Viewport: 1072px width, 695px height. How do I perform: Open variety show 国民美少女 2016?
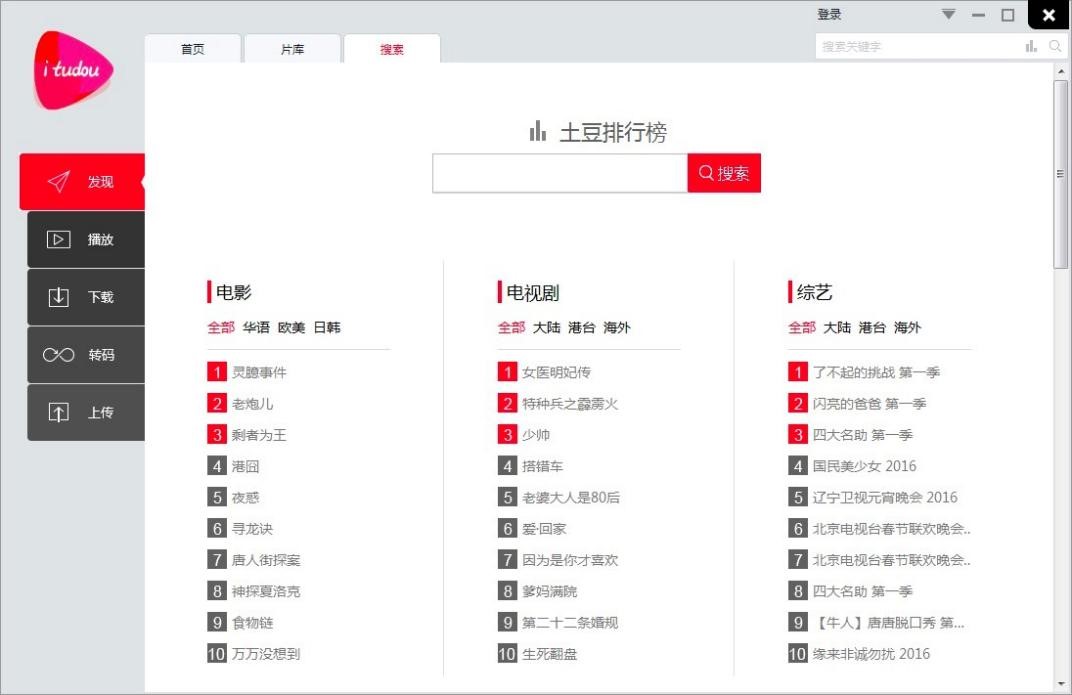[x=865, y=466]
